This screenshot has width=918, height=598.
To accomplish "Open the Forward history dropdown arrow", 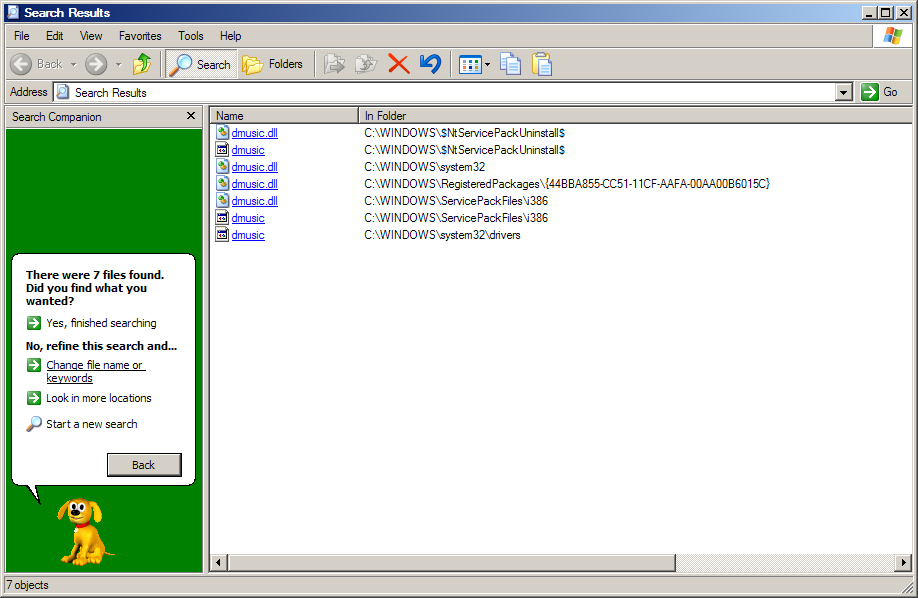I will point(118,64).
